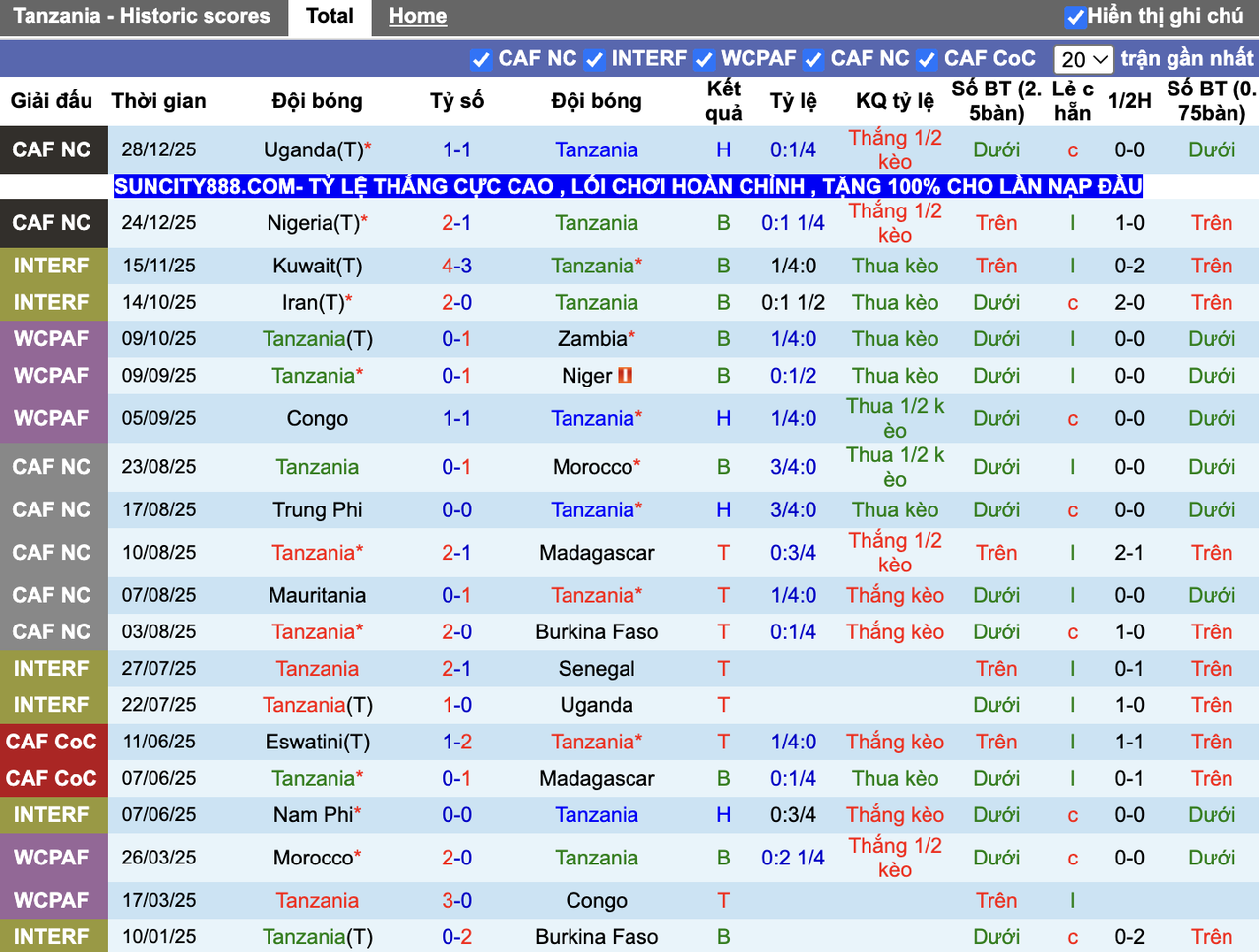The image size is (1259, 952).
Task: Click the 2-1 half-time score on 10/08/25
Action: click(1129, 553)
